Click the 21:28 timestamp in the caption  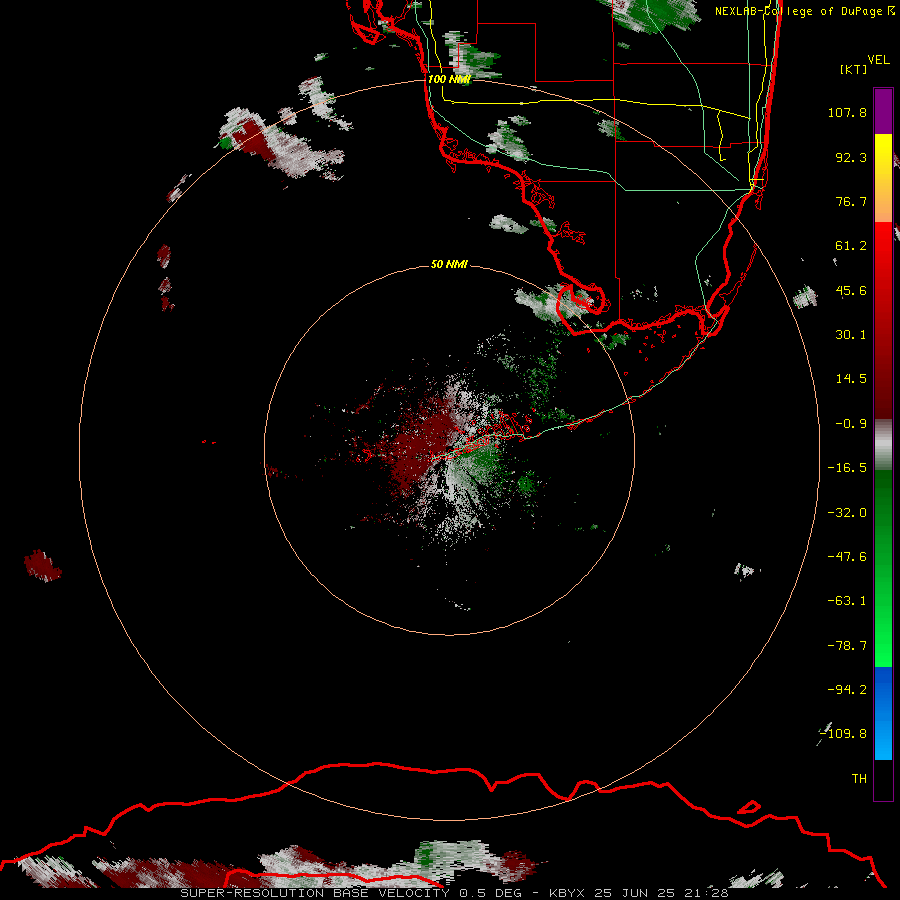(707, 893)
